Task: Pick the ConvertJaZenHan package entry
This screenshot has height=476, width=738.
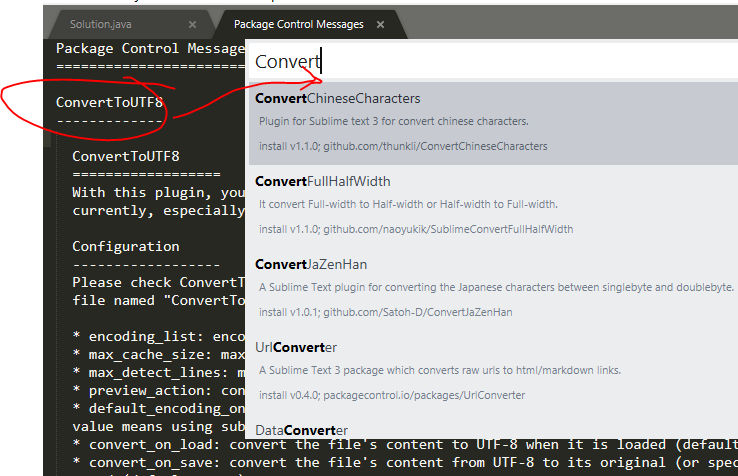Action: point(493,289)
